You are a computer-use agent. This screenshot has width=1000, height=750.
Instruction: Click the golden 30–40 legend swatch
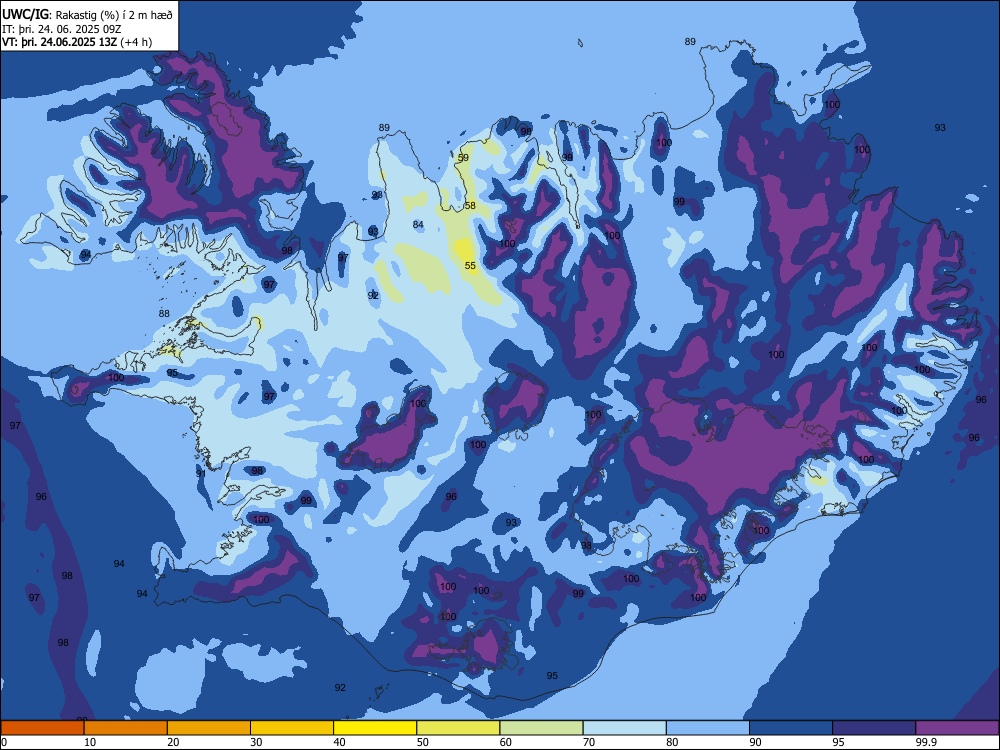pyautogui.click(x=292, y=728)
